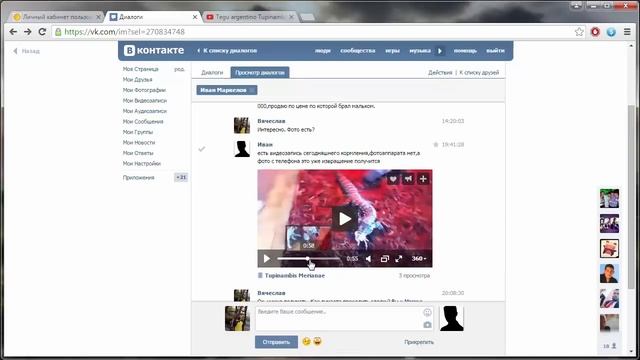Insert the winking emoji below the message box
This screenshot has width=640, height=360.
[x=307, y=341]
